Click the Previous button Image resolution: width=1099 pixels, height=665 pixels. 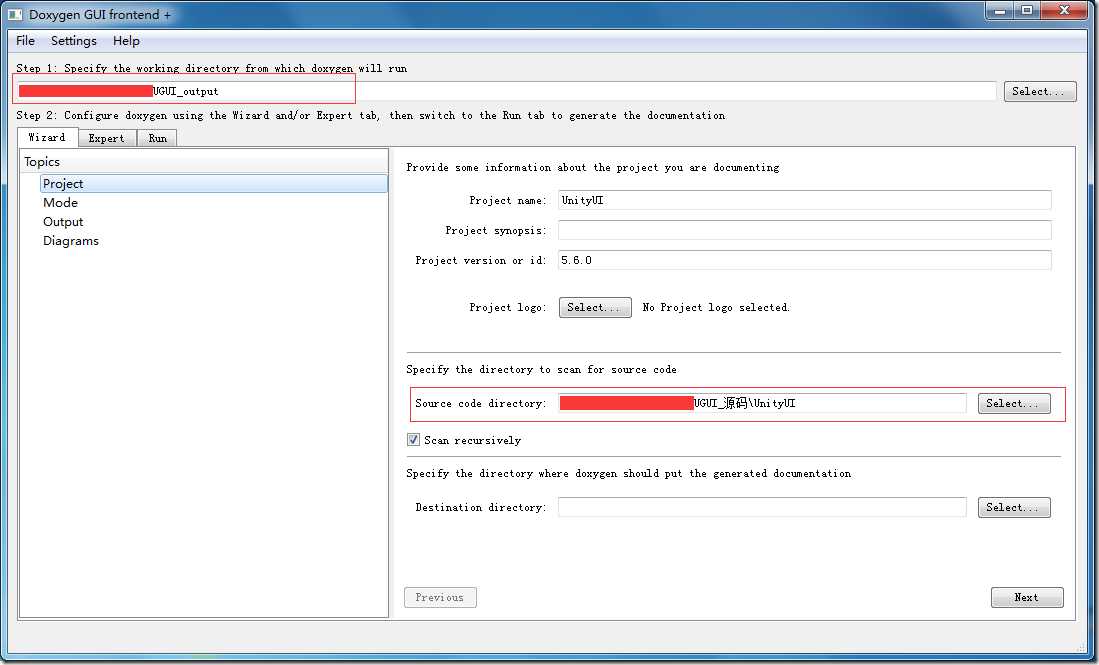[x=440, y=597]
